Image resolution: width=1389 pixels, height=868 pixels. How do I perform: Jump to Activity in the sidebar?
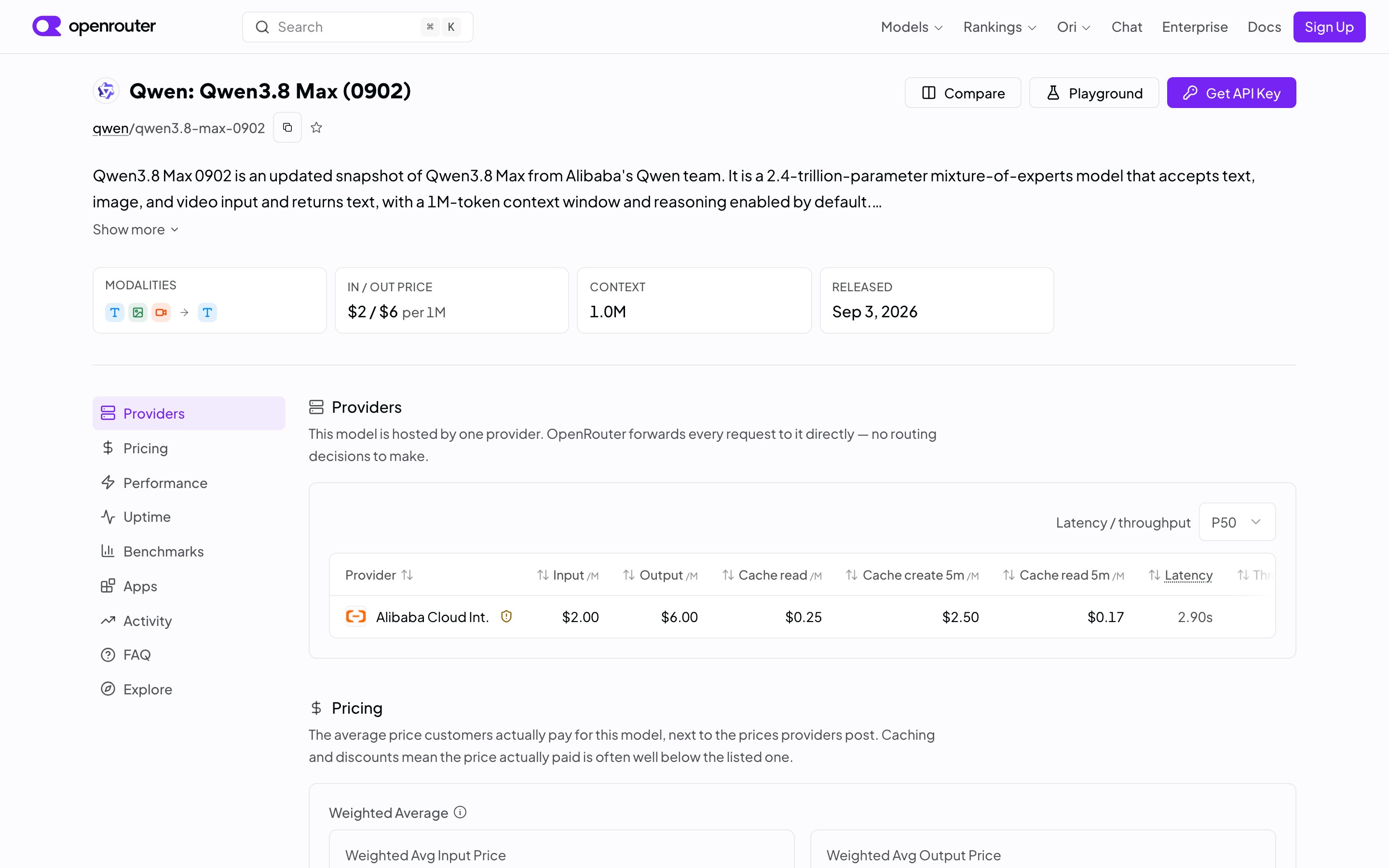pos(189,621)
